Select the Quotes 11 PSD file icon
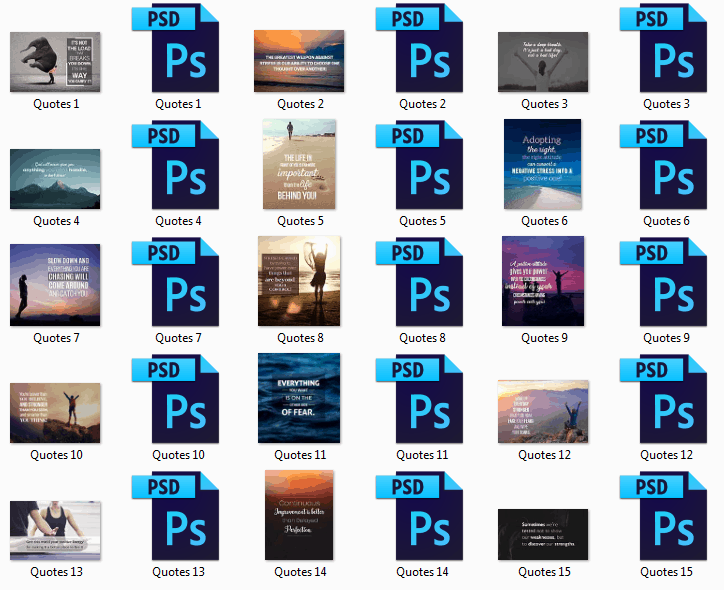 419,399
